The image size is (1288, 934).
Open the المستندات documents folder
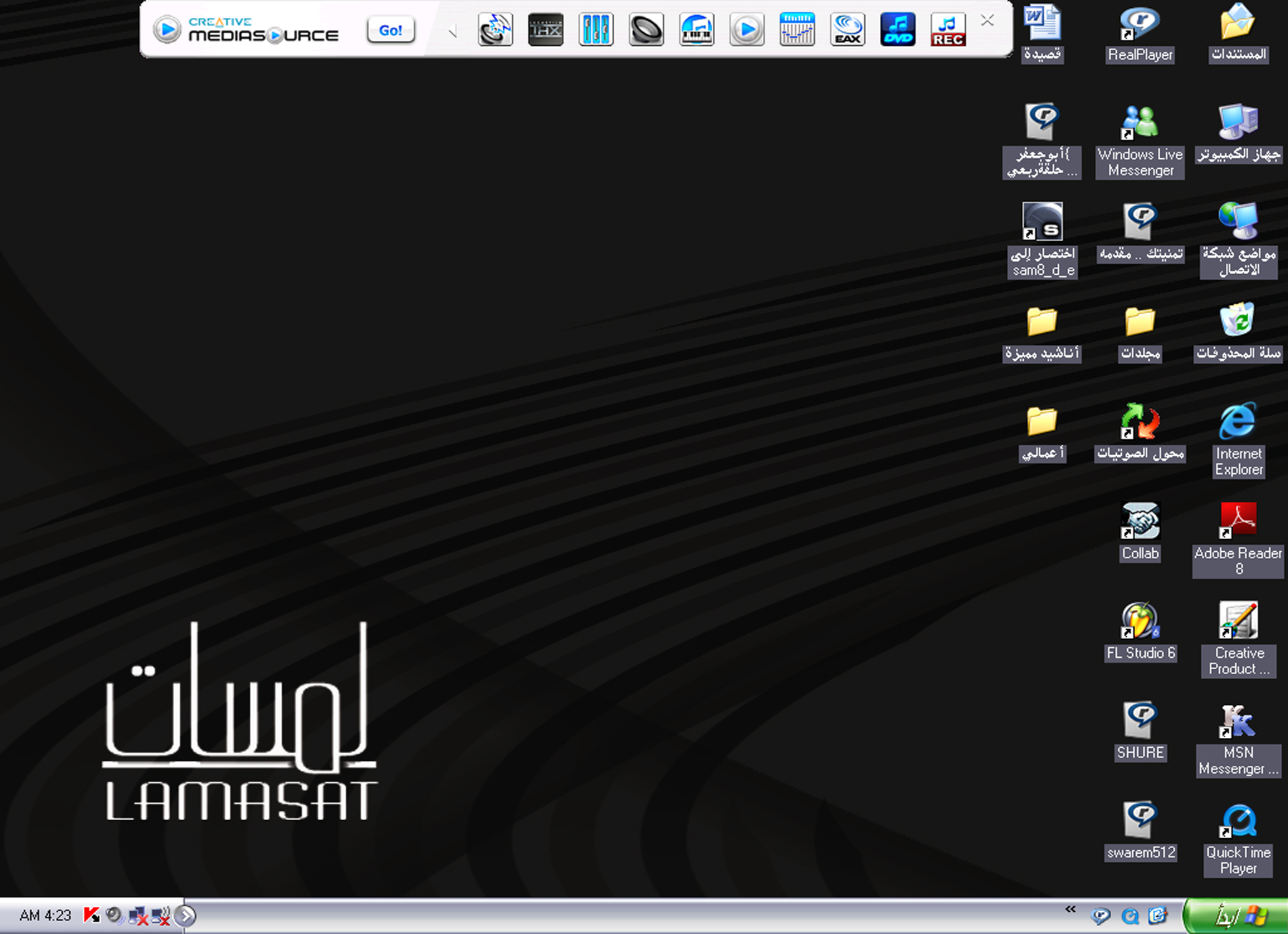[1239, 34]
